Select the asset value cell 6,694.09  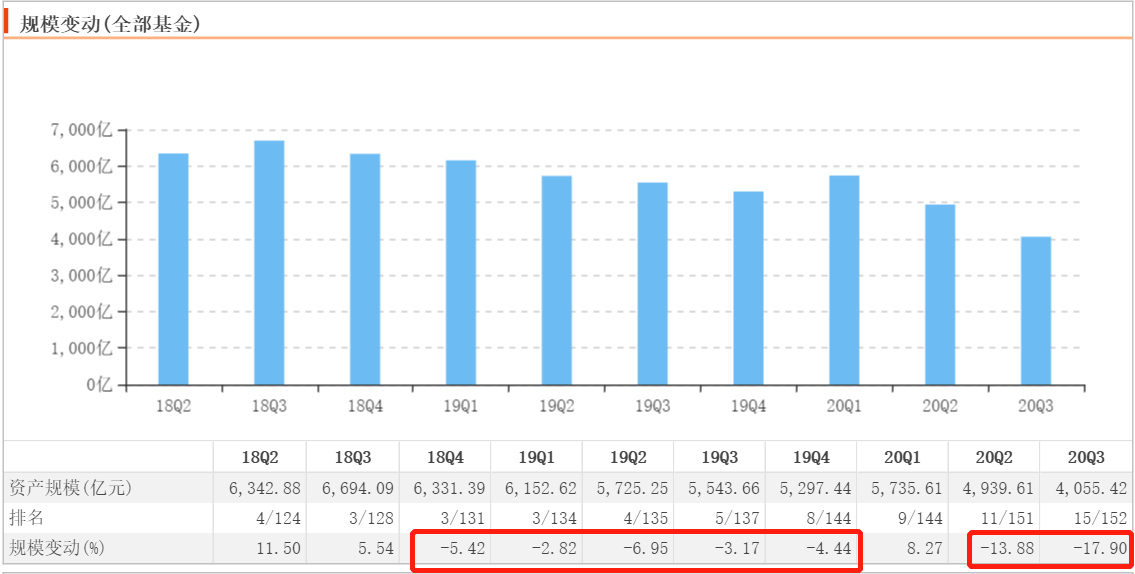click(351, 488)
